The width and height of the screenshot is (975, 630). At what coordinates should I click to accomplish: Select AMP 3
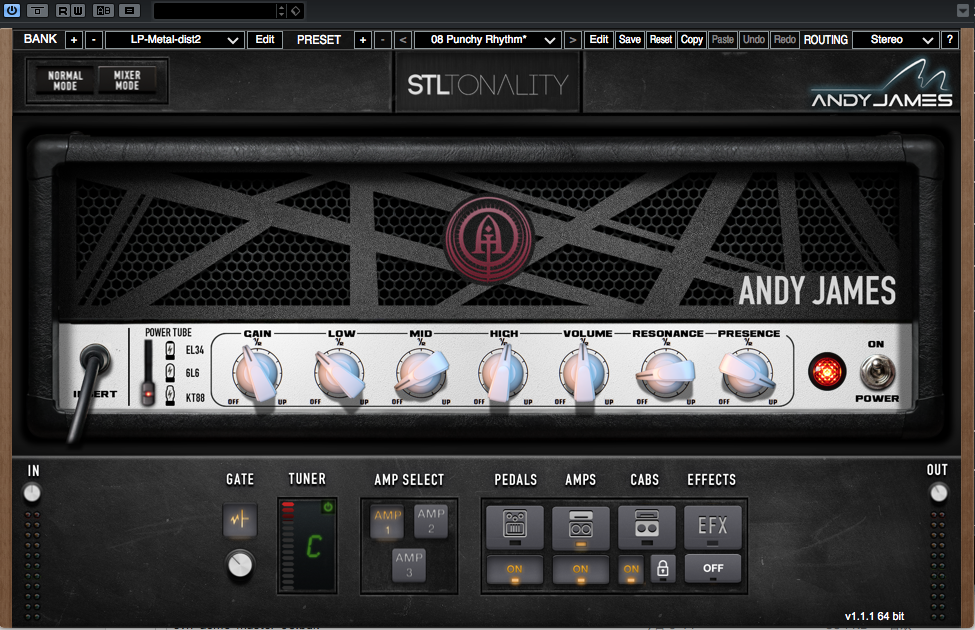[409, 565]
